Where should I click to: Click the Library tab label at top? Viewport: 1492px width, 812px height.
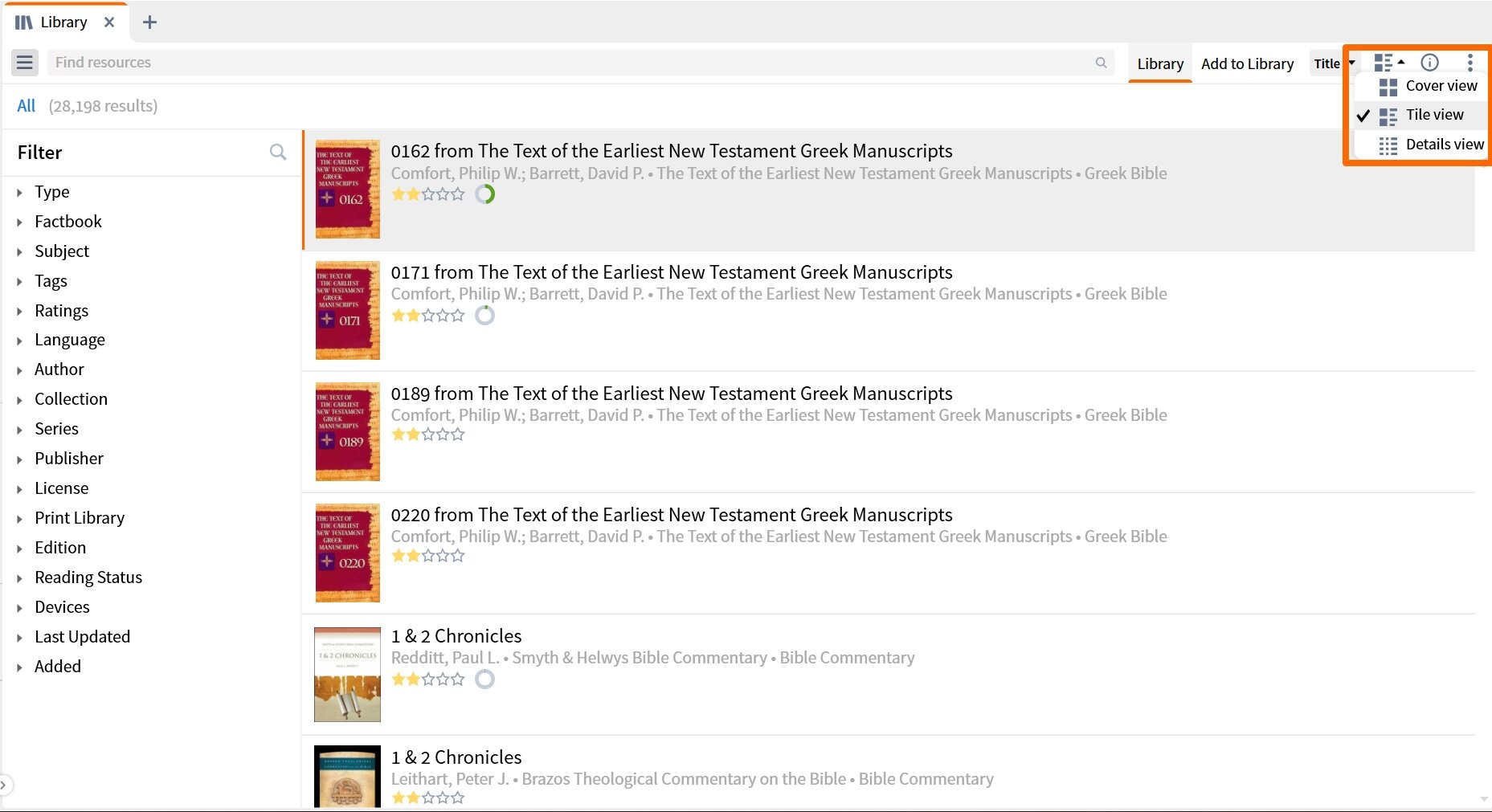63,22
